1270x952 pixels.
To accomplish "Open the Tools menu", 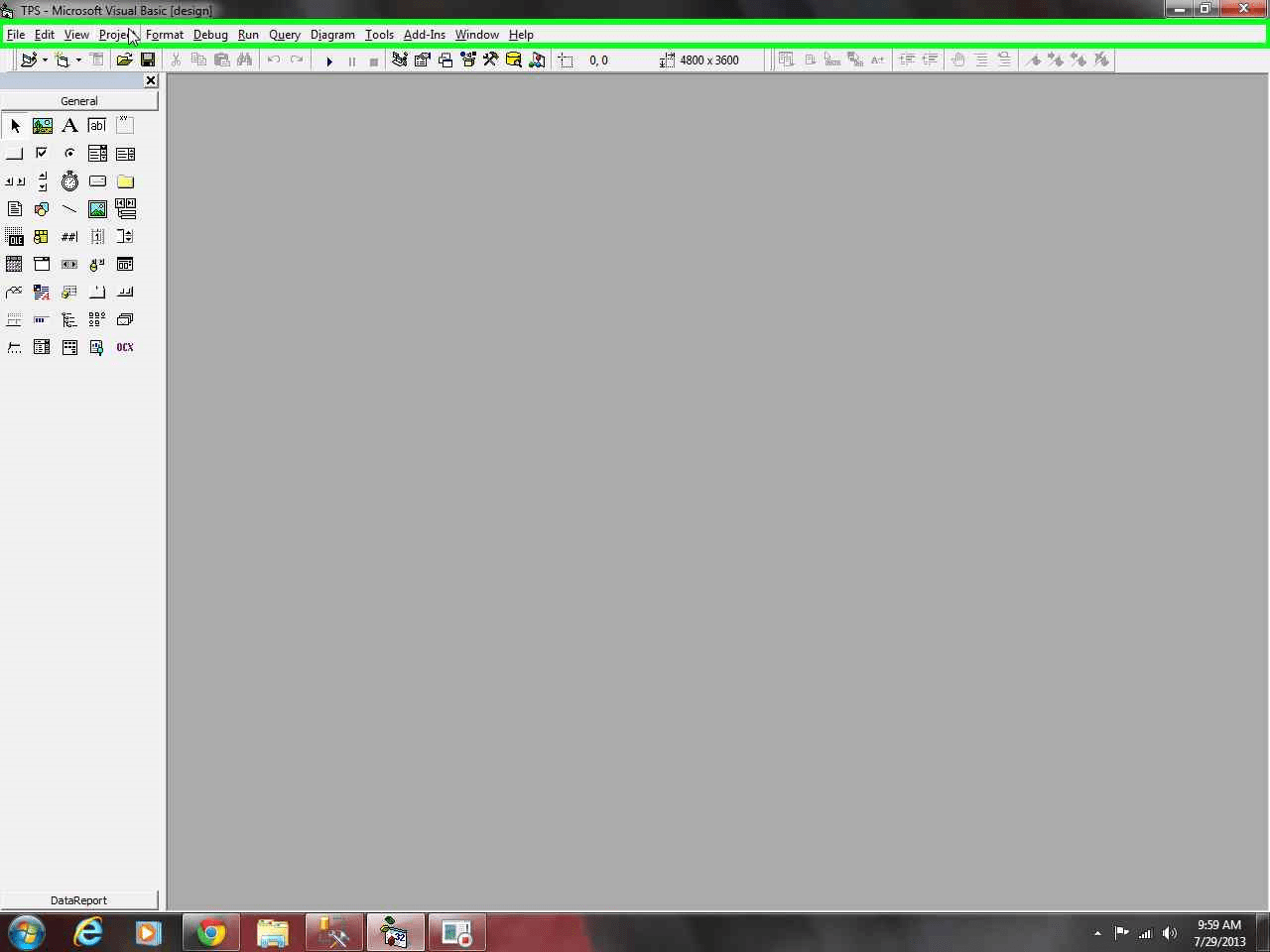I will (x=379, y=35).
